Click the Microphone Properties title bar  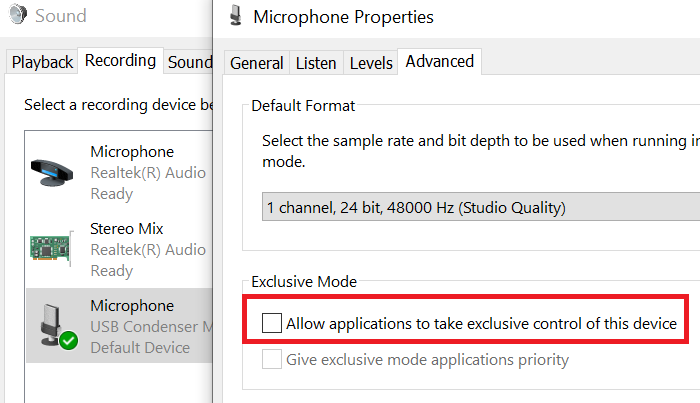pyautogui.click(x=450, y=17)
